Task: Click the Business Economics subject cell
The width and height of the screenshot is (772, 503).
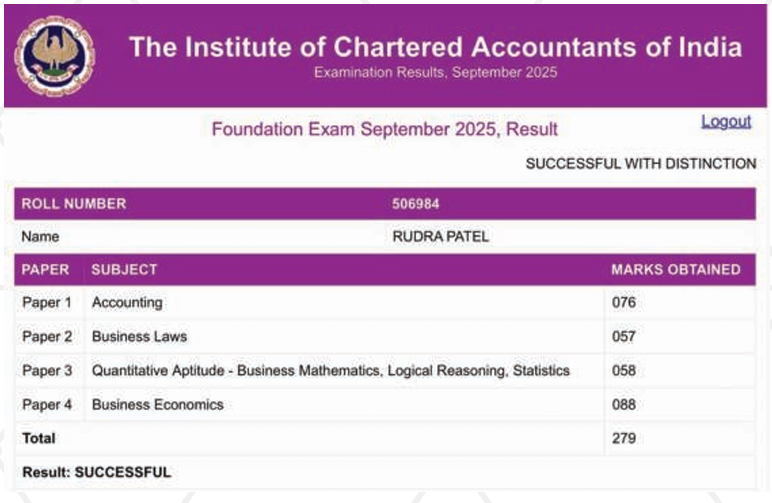Action: tap(158, 405)
